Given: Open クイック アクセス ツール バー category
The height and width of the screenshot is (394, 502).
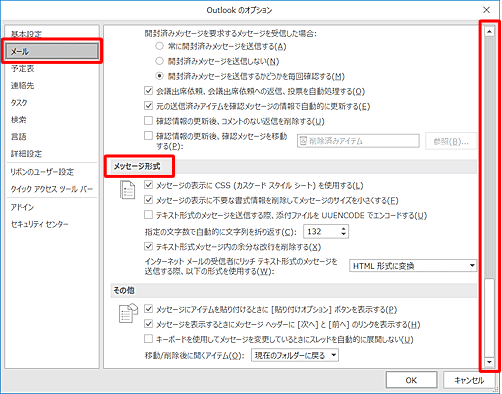Looking at the screenshot, I should (52, 189).
